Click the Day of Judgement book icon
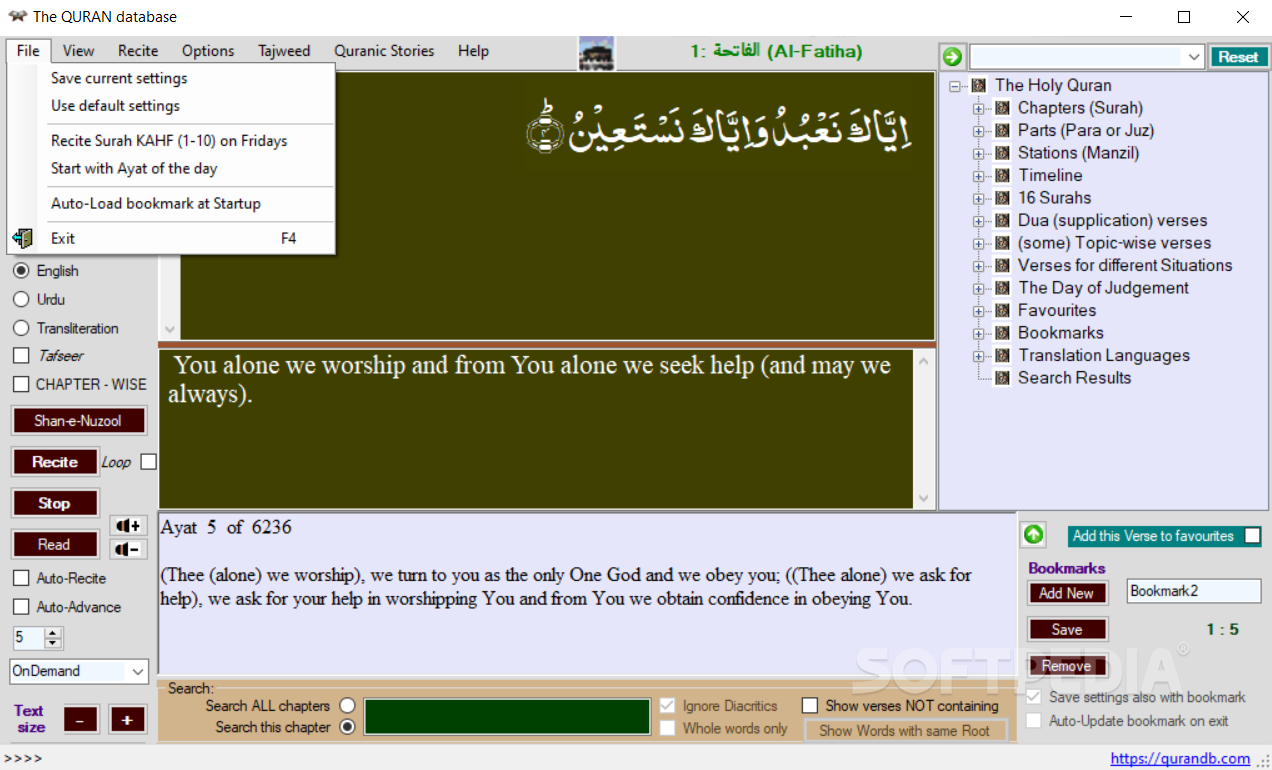This screenshot has height=770, width=1272. [1002, 288]
